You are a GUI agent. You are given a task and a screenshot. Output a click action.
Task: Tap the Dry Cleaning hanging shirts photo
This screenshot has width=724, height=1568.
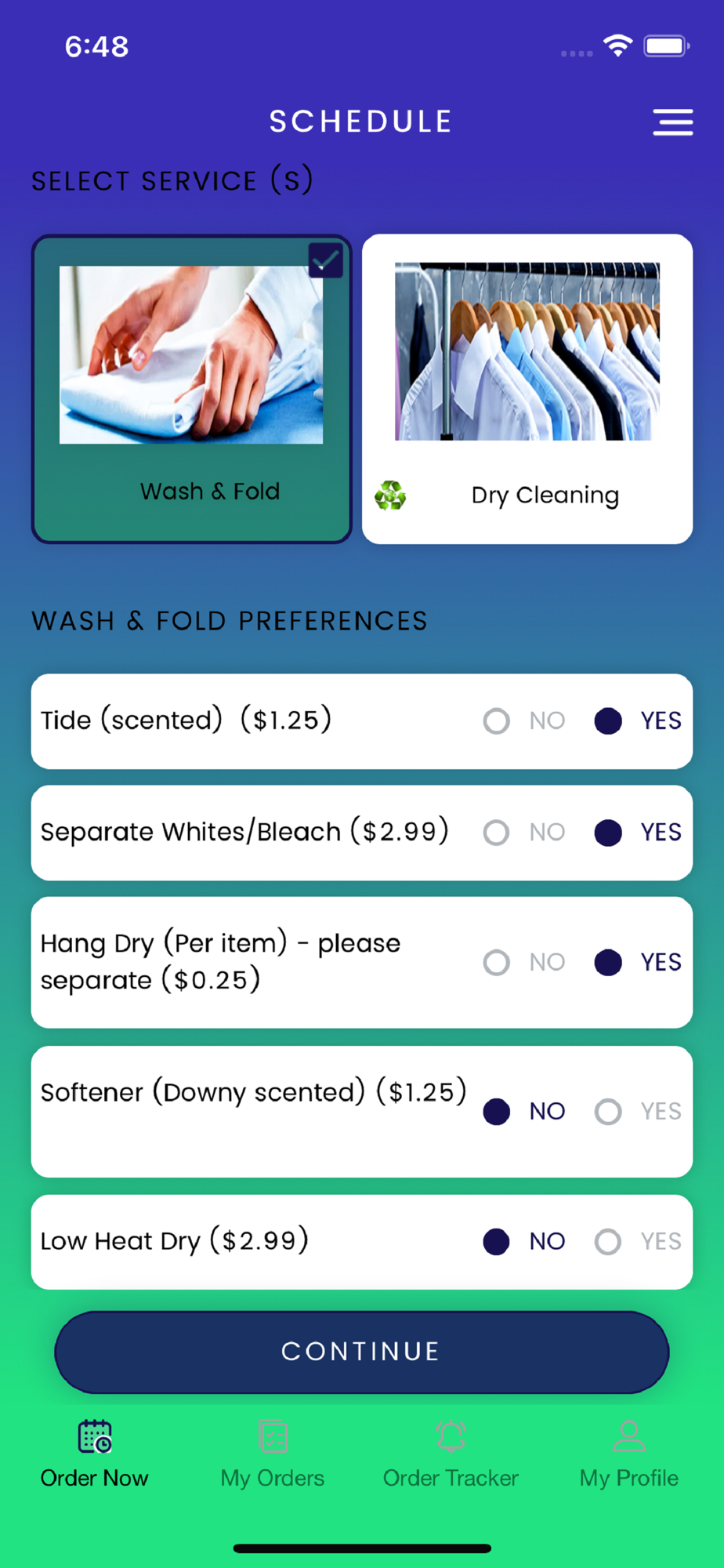click(x=527, y=351)
